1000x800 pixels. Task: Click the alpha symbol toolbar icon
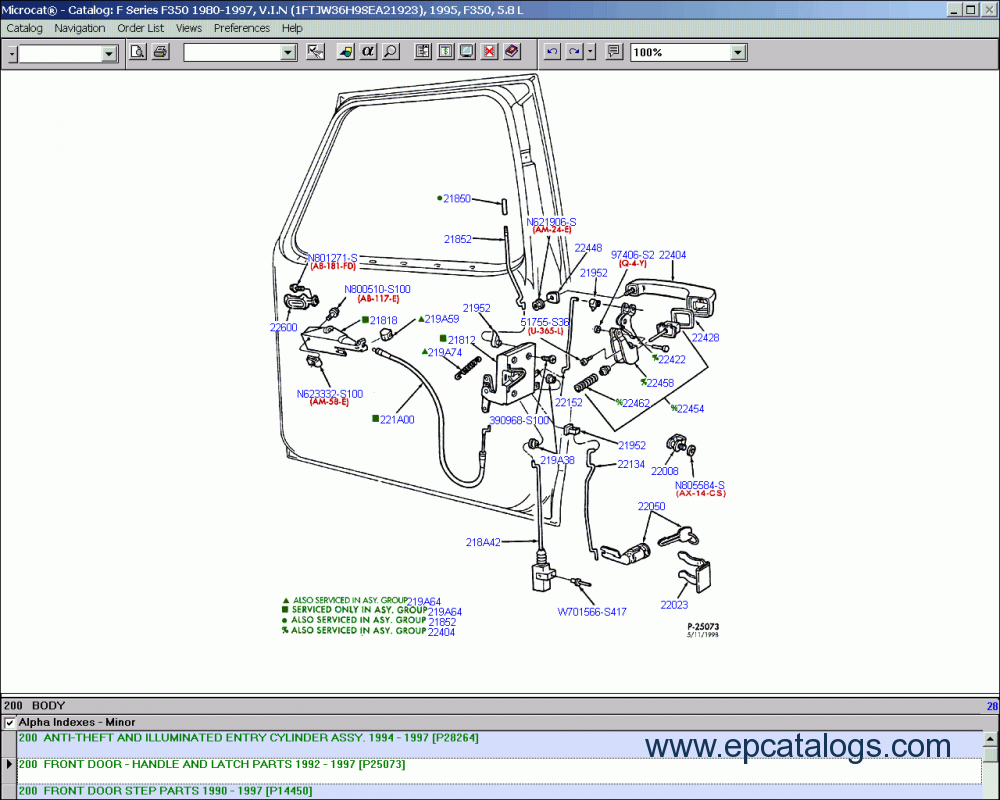click(367, 52)
